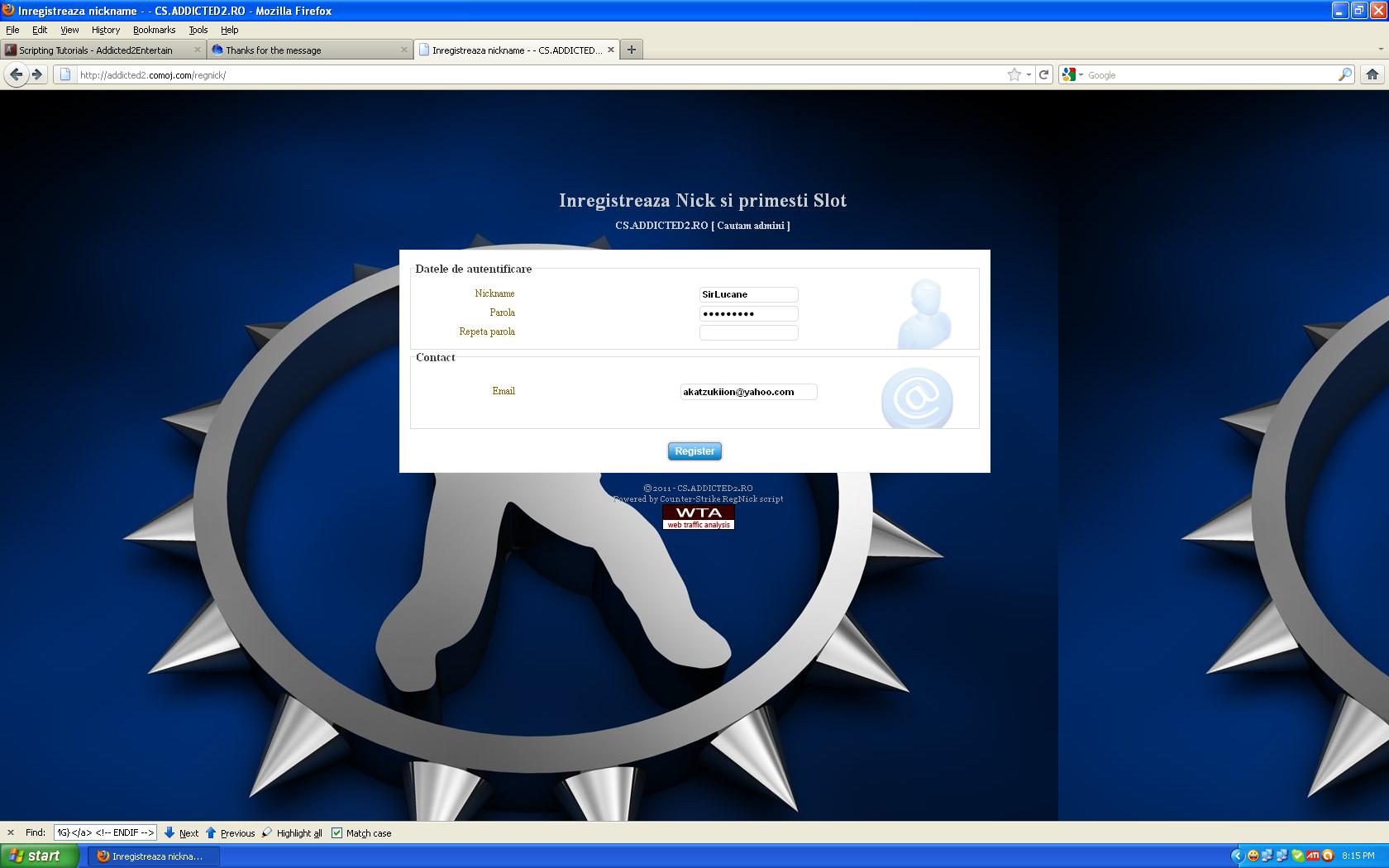Image resolution: width=1389 pixels, height=868 pixels.
Task: Open the Help menu
Action: (229, 30)
